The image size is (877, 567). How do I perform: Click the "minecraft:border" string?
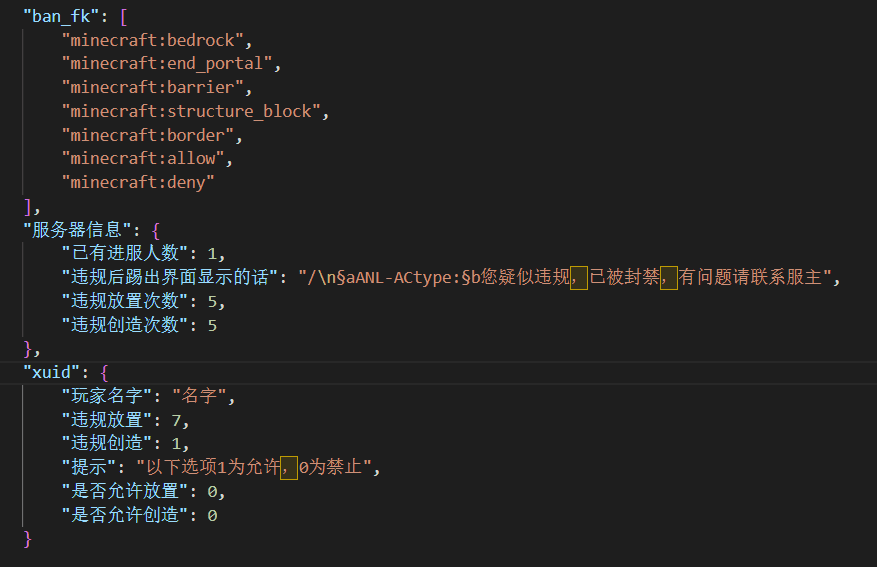click(148, 135)
